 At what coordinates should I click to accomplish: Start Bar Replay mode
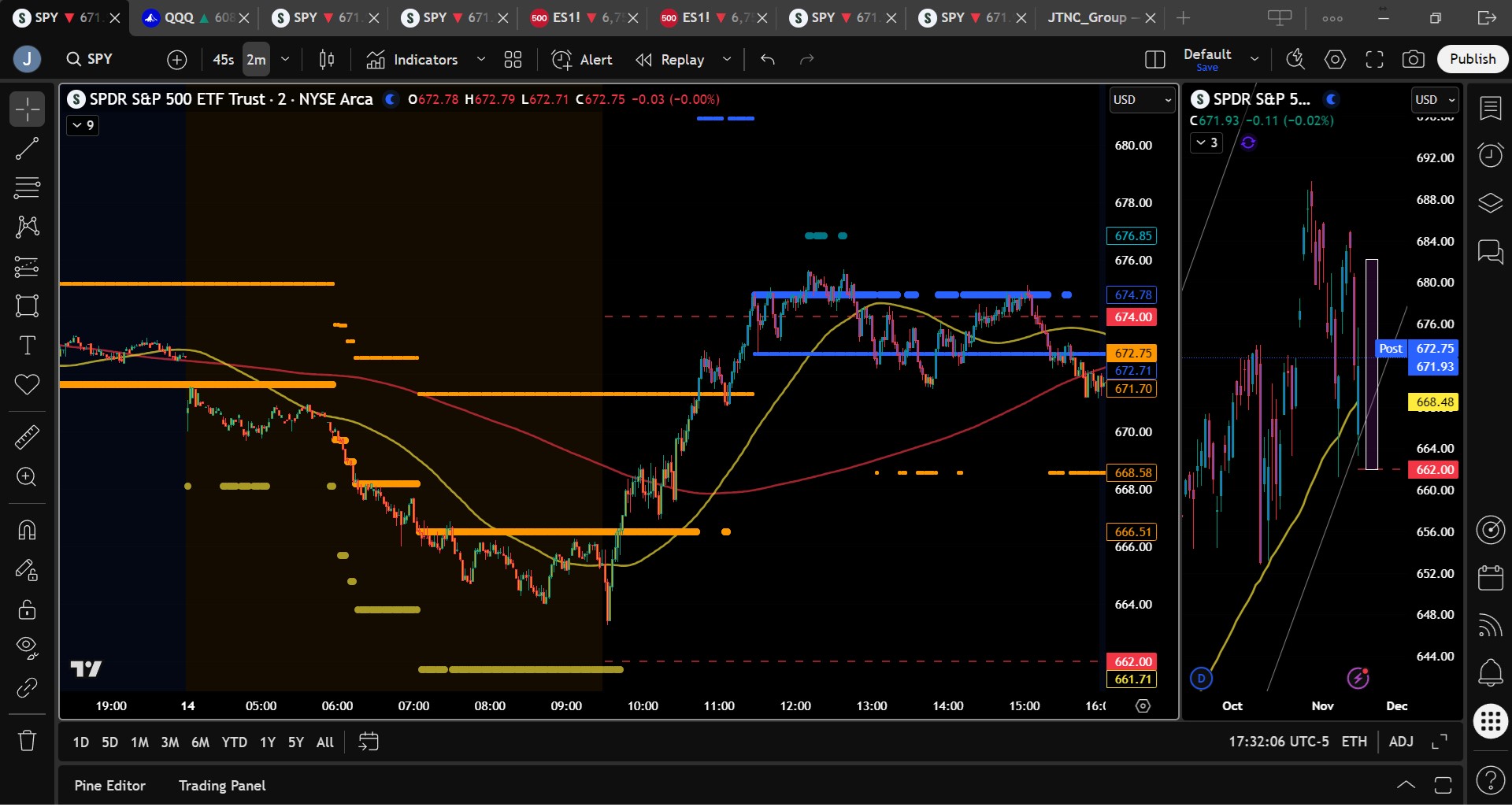[x=670, y=60]
